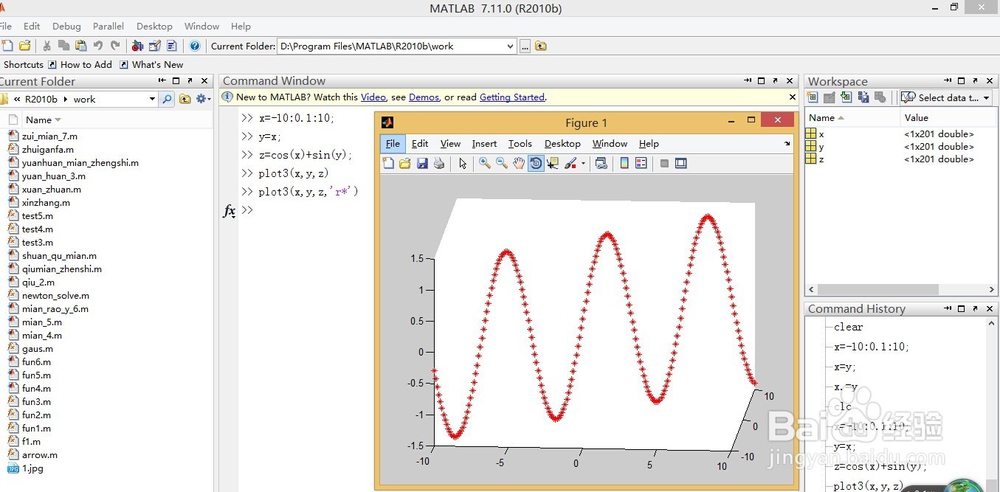This screenshot has height=492, width=1000.
Task: Expand the Current Folder path dropdown
Action: [510, 46]
